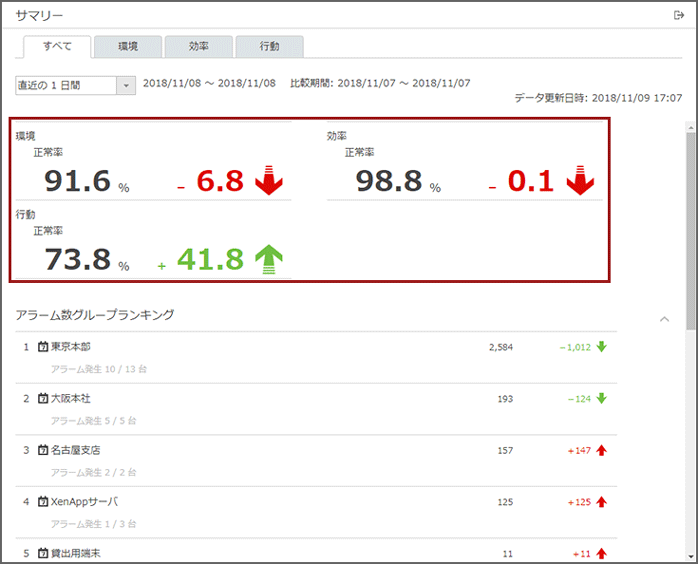This screenshot has height=564, width=698.
Task: Select the すべて tab
Action: click(x=57, y=47)
